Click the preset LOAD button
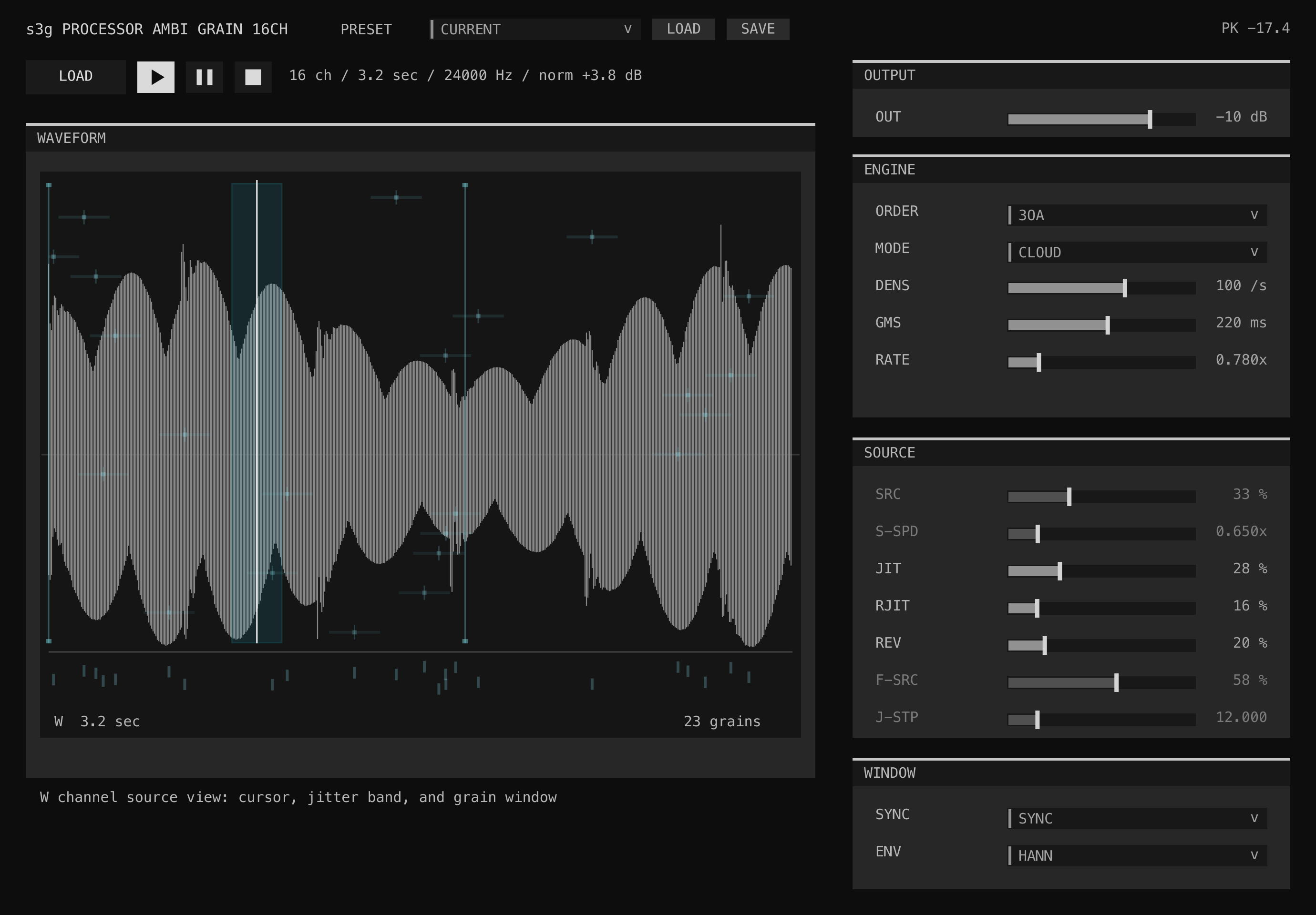This screenshot has width=1316, height=915. [x=683, y=29]
